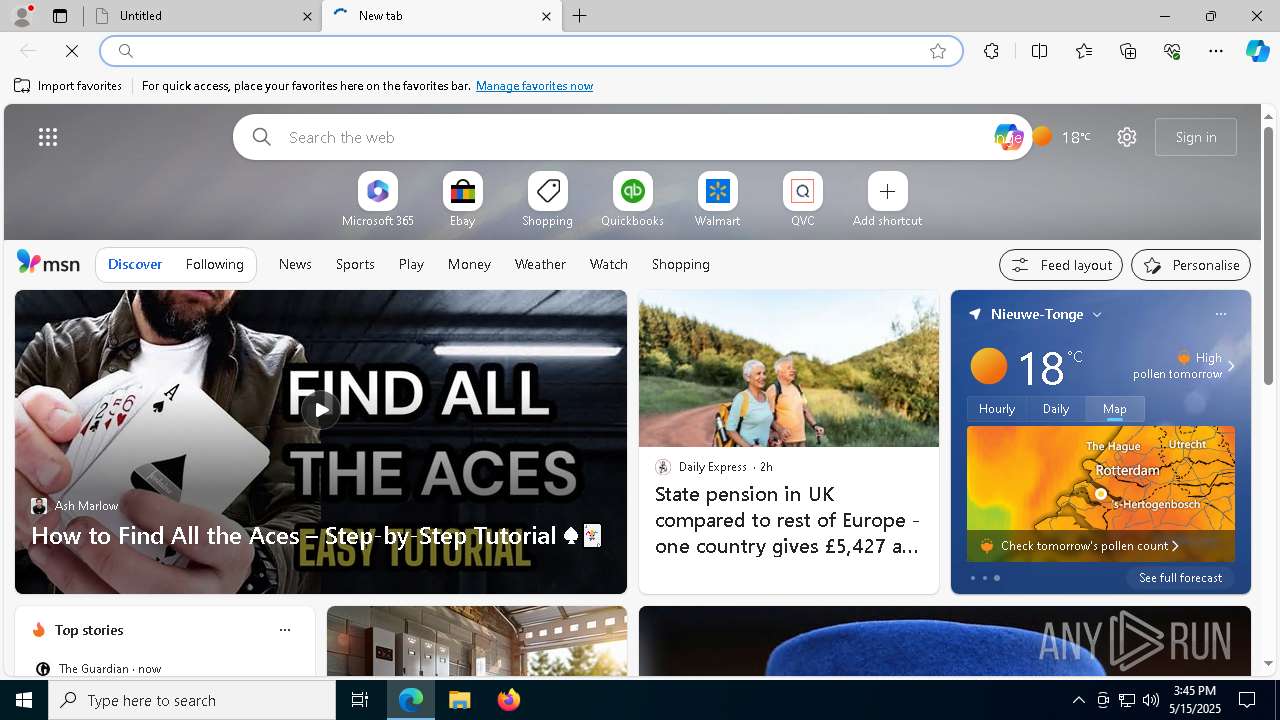
Task: Click the Personalise button
Action: (1191, 265)
